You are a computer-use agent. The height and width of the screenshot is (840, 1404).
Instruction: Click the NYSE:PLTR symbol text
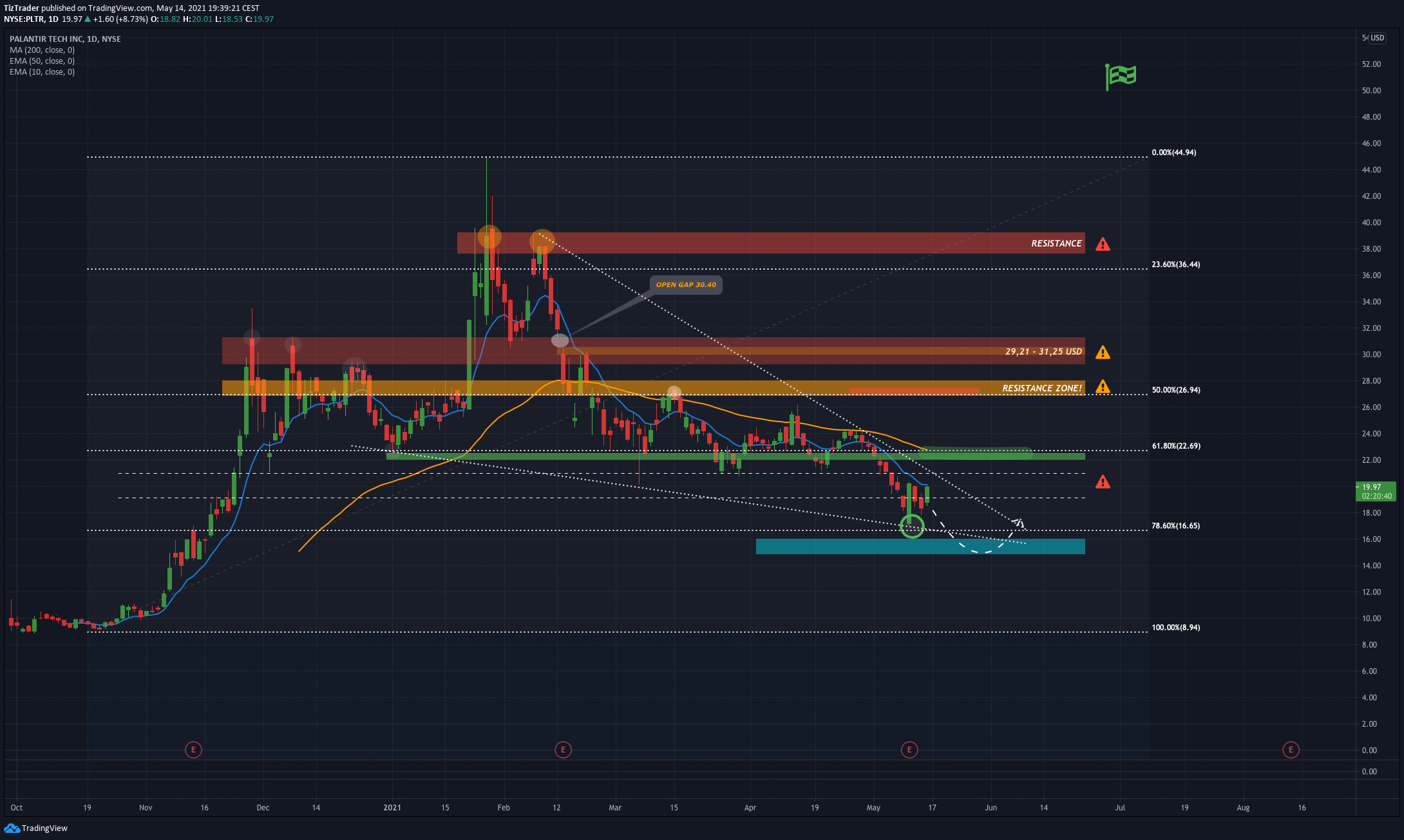pyautogui.click(x=24, y=19)
